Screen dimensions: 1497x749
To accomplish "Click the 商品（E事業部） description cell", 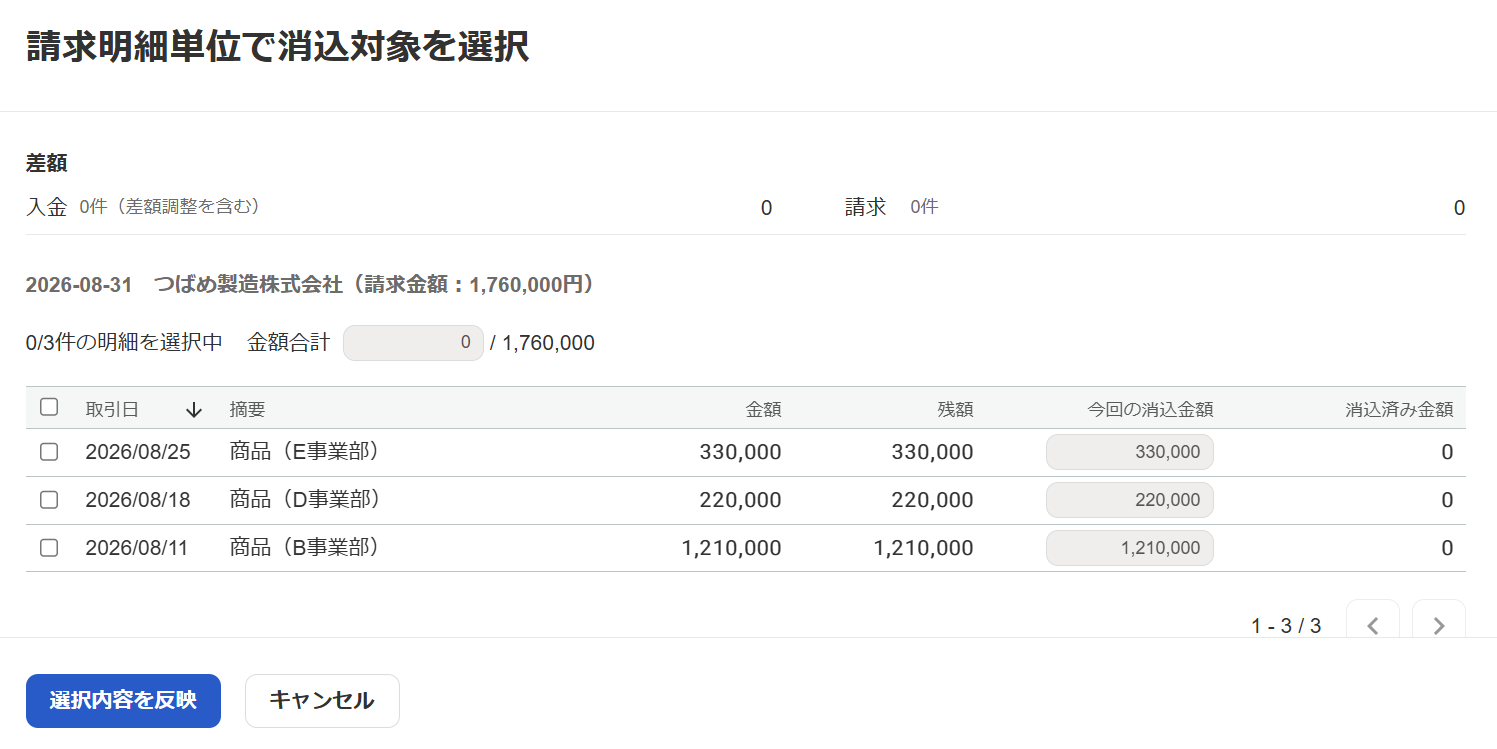I will click(306, 452).
